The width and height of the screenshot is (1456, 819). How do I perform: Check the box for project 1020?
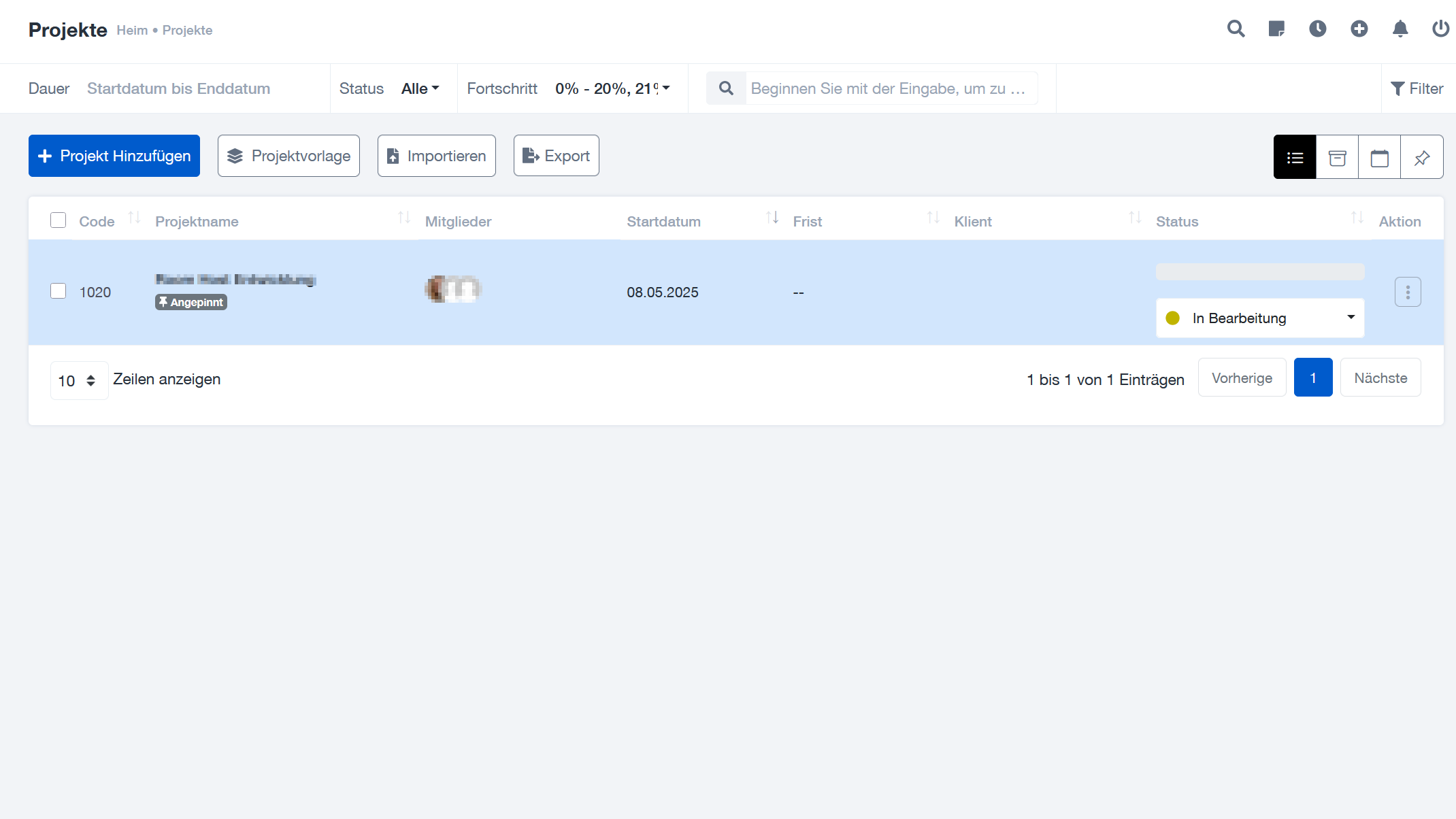tap(59, 291)
